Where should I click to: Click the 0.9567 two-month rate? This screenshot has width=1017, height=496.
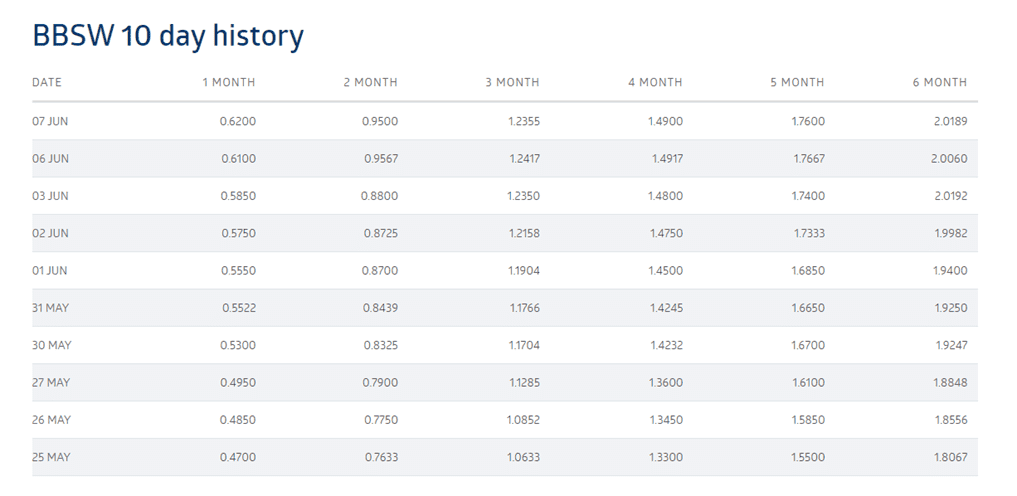[380, 159]
